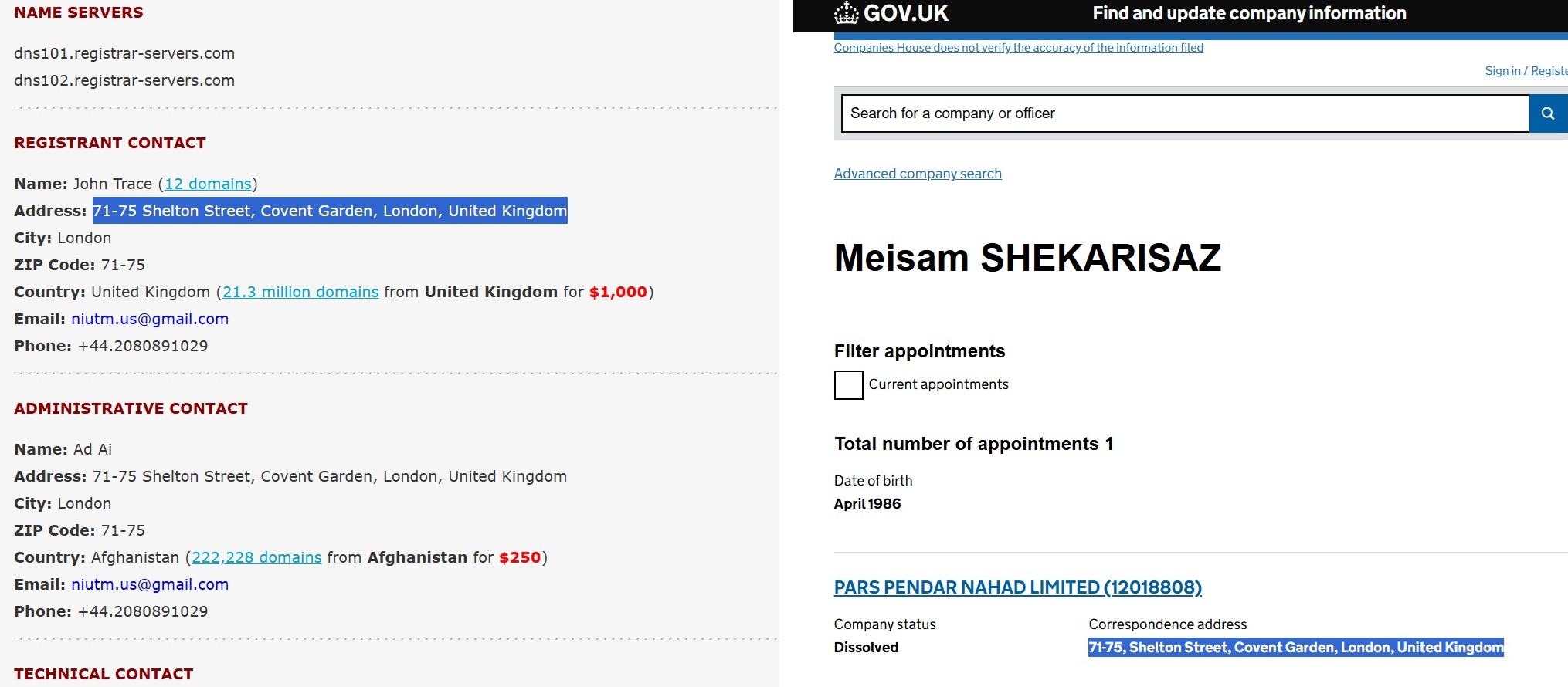Open the 21.3 million domains link
The image size is (1568, 687).
tap(300, 292)
